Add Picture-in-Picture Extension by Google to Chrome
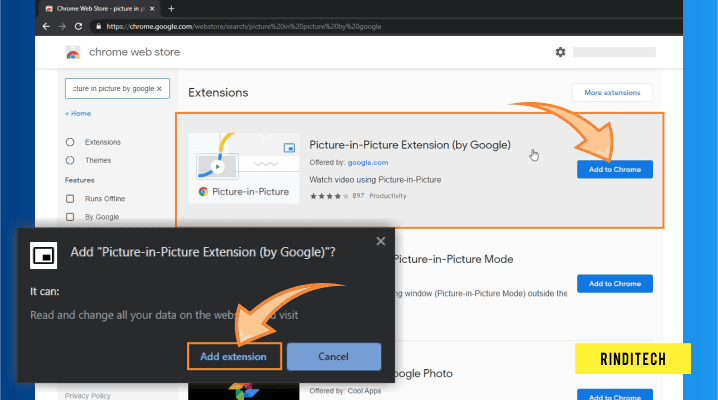Screen dimensions: 718x400 pos(615,169)
